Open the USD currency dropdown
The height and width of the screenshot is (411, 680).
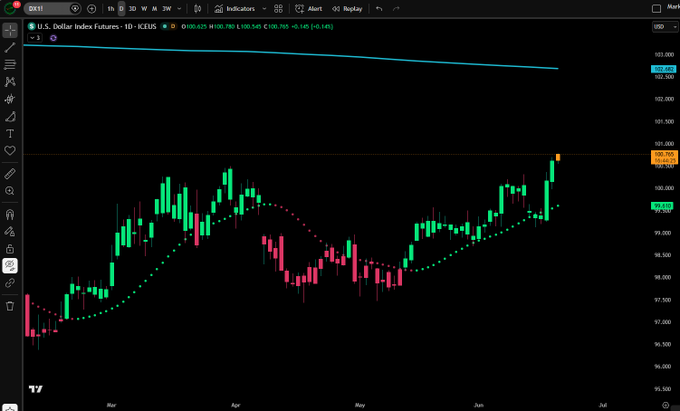pyautogui.click(x=665, y=27)
